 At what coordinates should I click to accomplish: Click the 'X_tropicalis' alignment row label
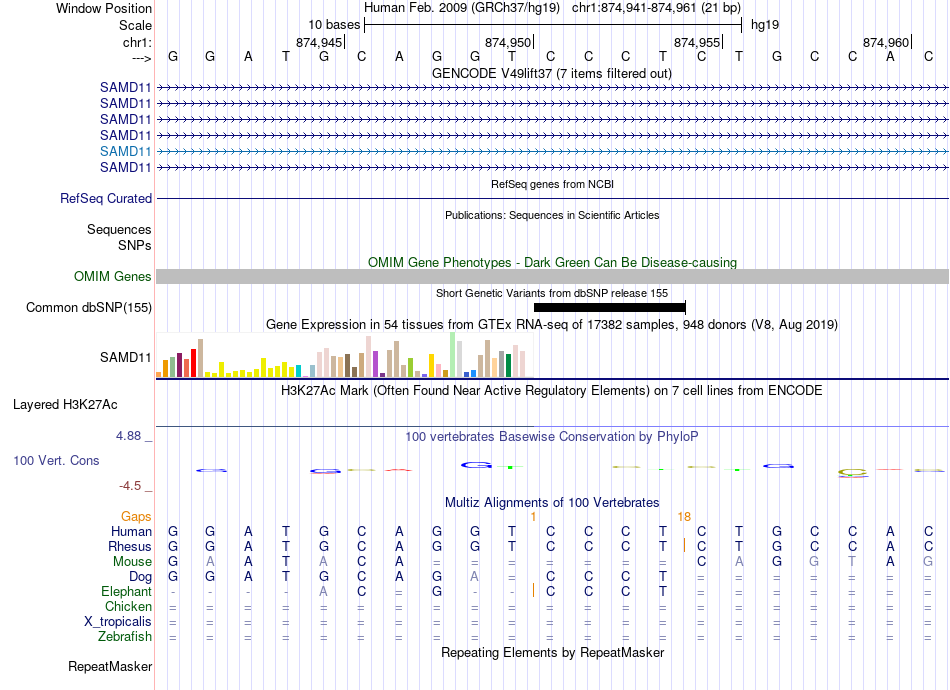pos(118,622)
